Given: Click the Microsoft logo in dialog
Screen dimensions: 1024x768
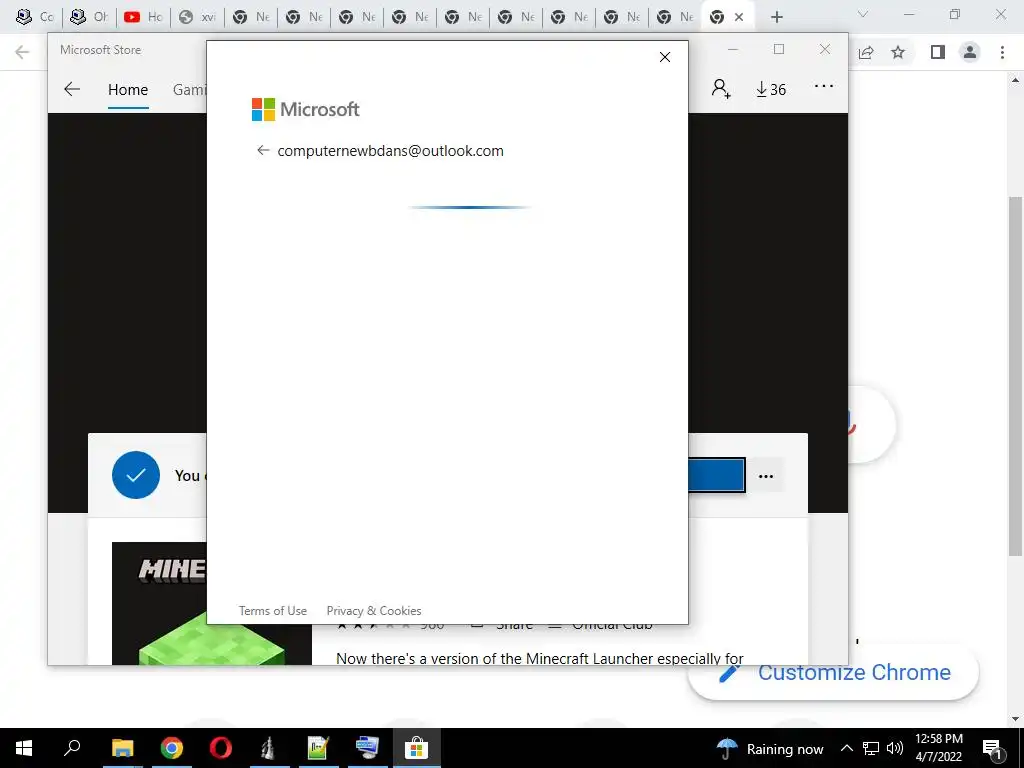Looking at the screenshot, I should pyautogui.click(x=306, y=109).
